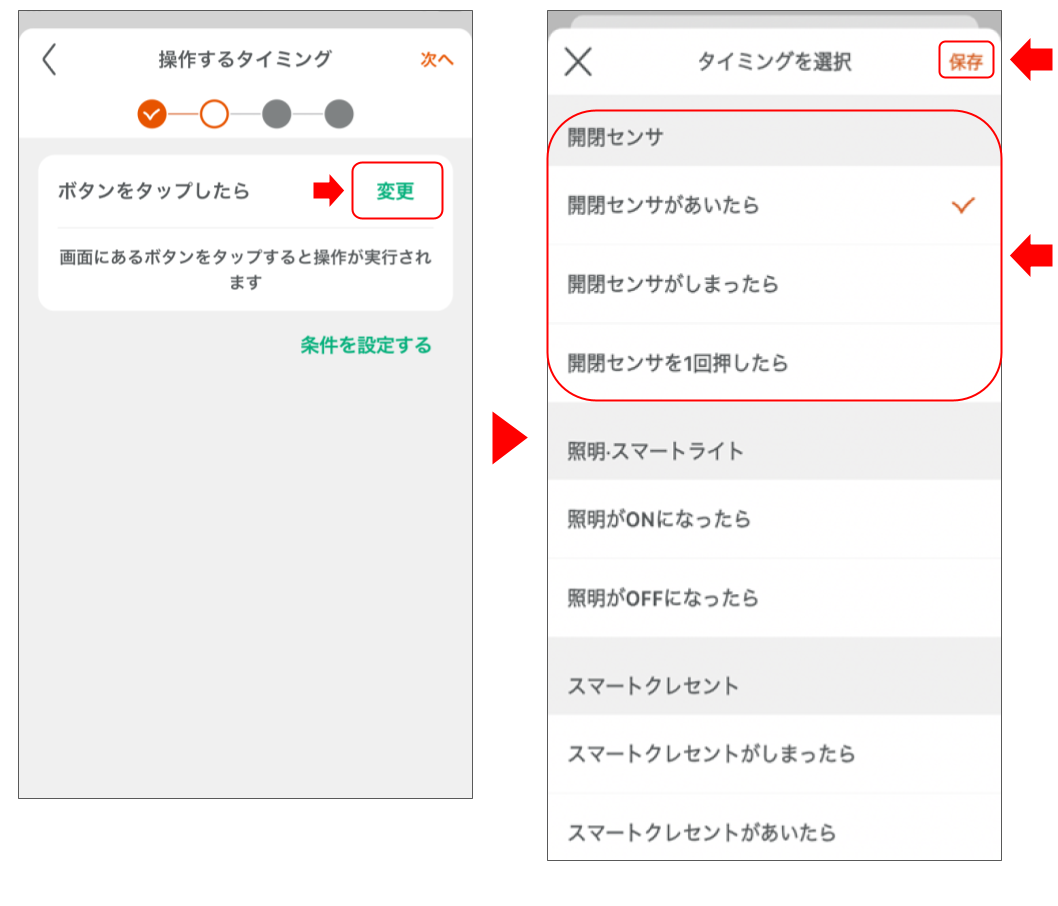Click the third gray step dot

(277, 114)
